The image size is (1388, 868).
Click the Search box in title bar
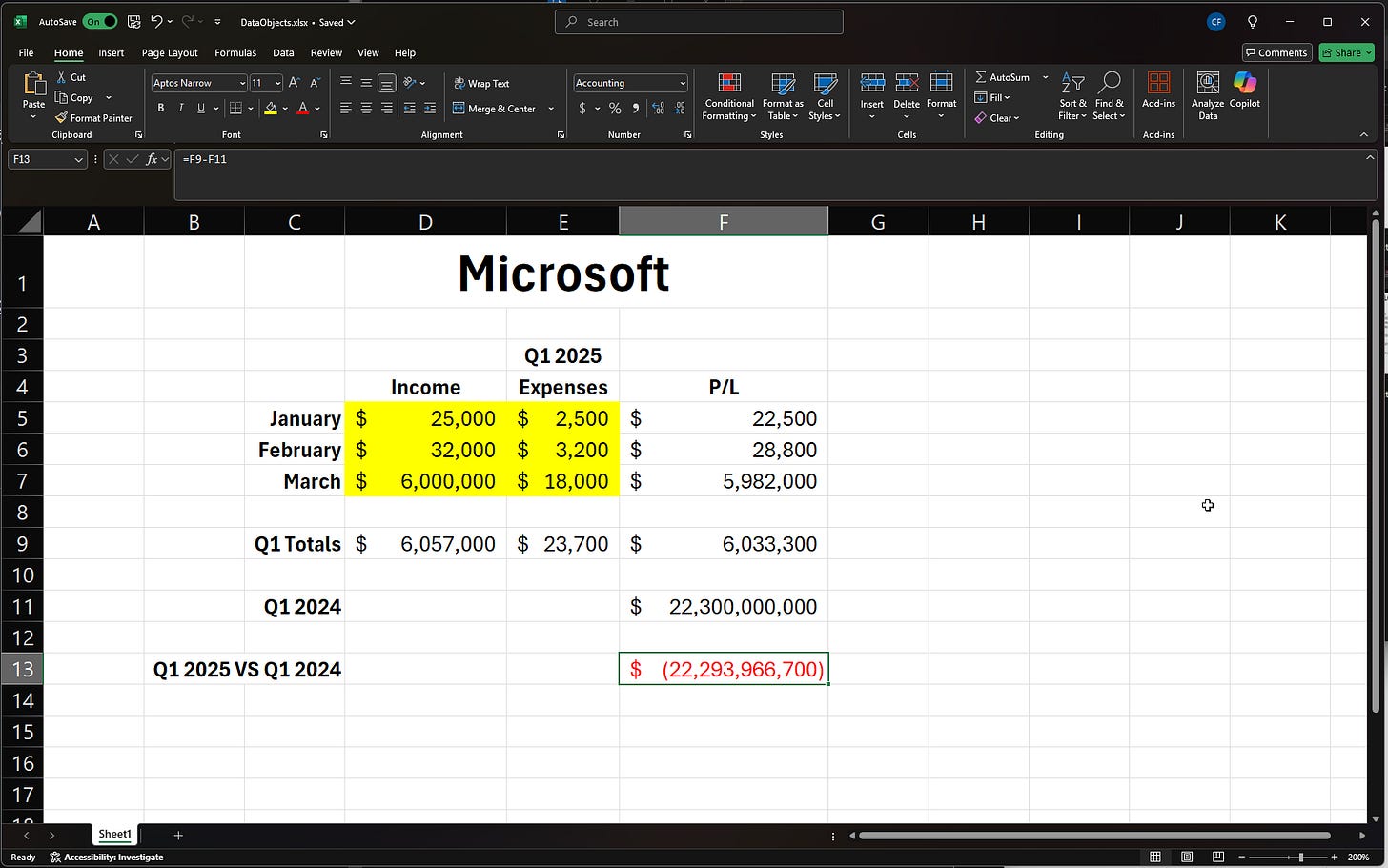click(x=699, y=22)
